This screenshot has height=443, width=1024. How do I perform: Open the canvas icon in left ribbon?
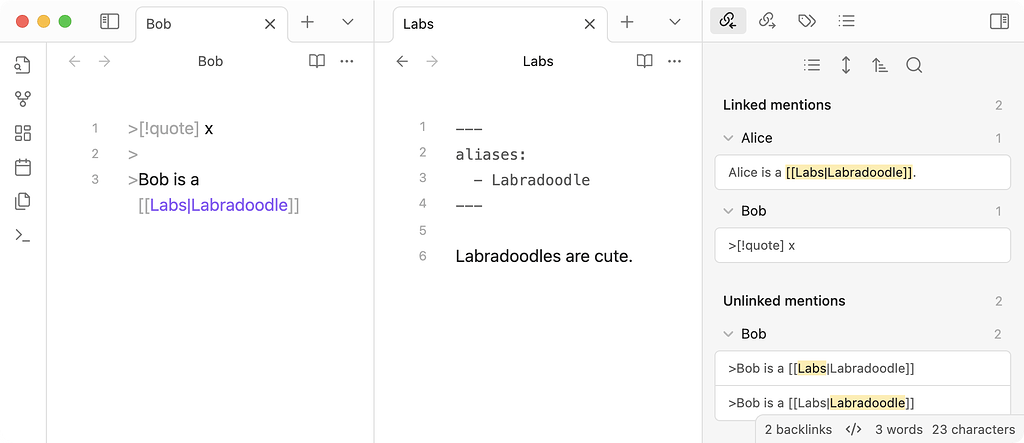[x=23, y=133]
